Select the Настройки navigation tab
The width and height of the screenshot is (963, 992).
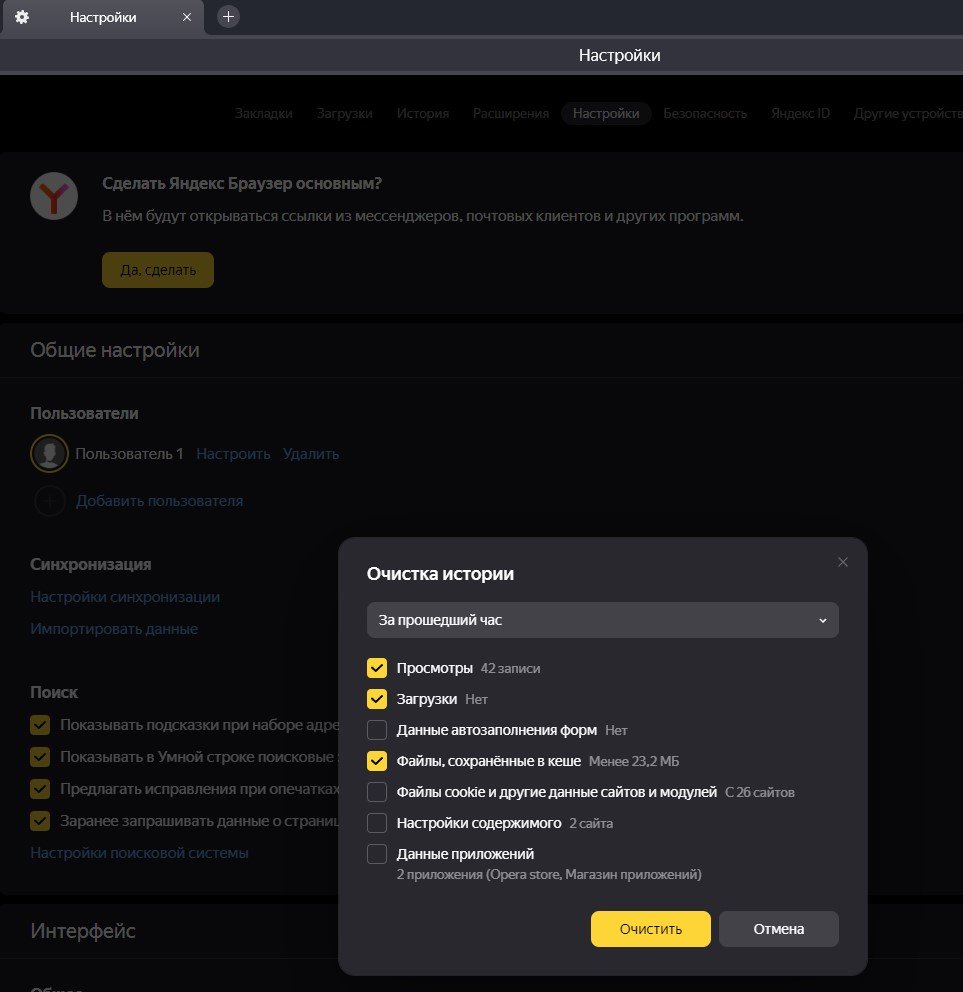(x=606, y=113)
